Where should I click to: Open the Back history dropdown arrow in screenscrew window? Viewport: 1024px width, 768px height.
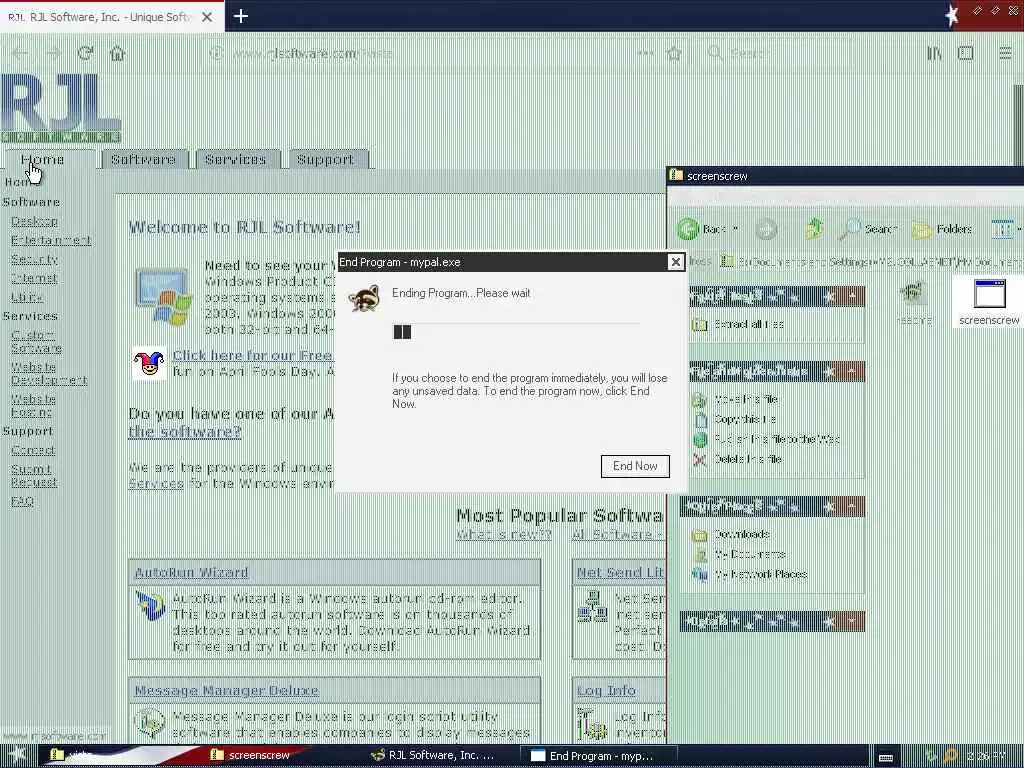coord(735,229)
